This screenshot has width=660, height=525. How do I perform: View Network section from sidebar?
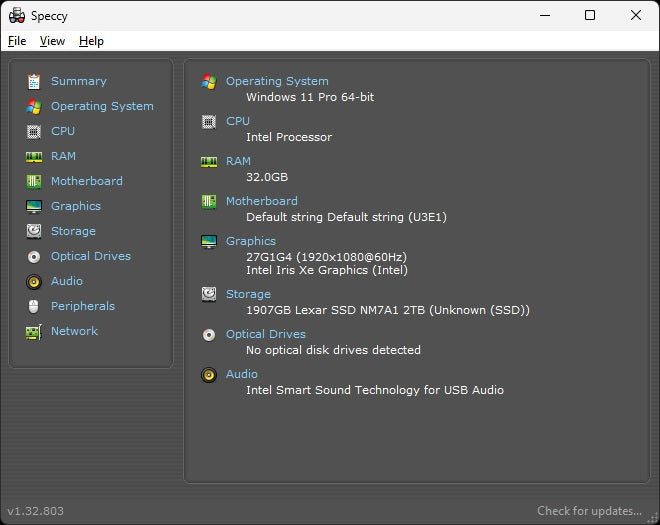point(75,331)
